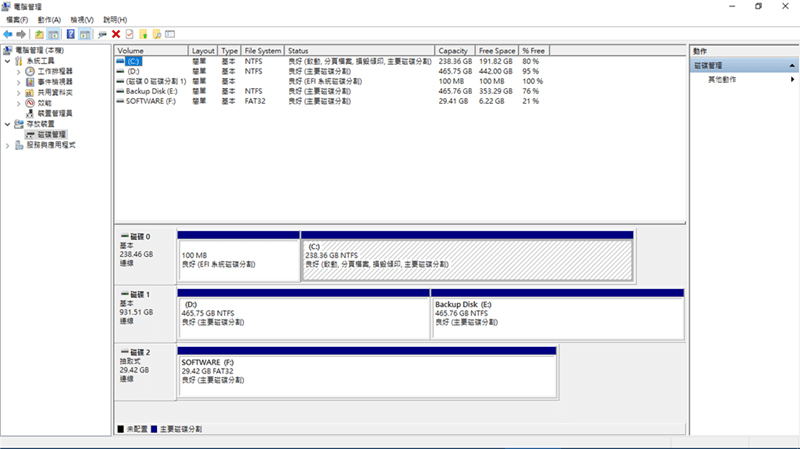
Task: Select Backup Disk (E:) partition block
Action: pyautogui.click(x=557, y=314)
